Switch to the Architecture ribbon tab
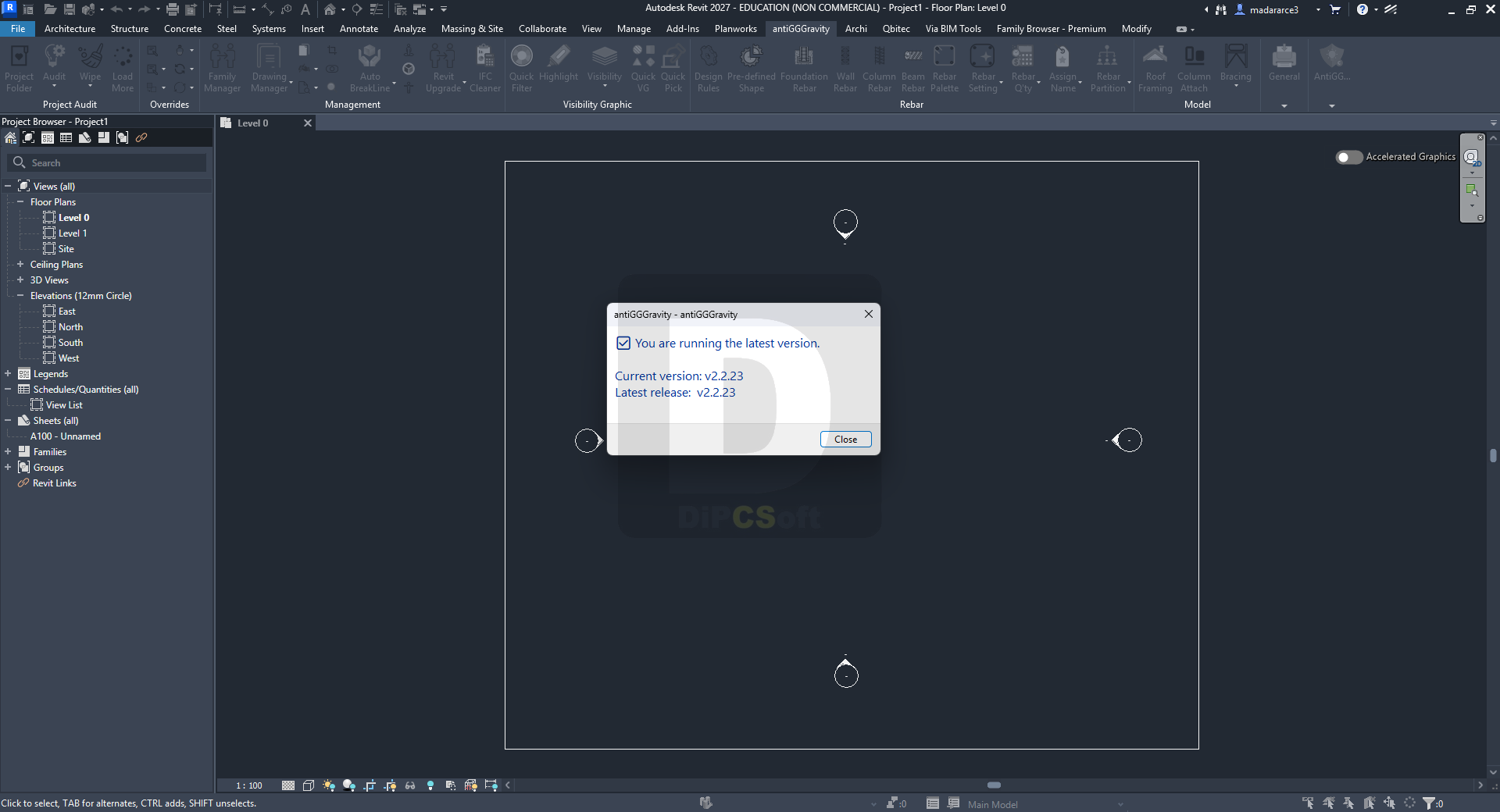 pyautogui.click(x=70, y=29)
